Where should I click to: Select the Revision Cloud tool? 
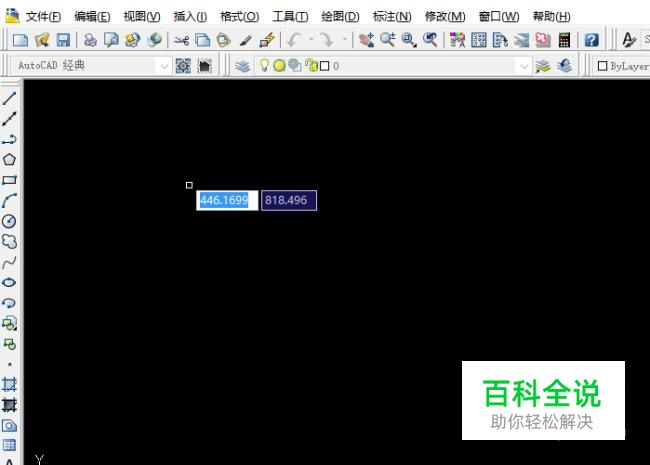(x=9, y=241)
